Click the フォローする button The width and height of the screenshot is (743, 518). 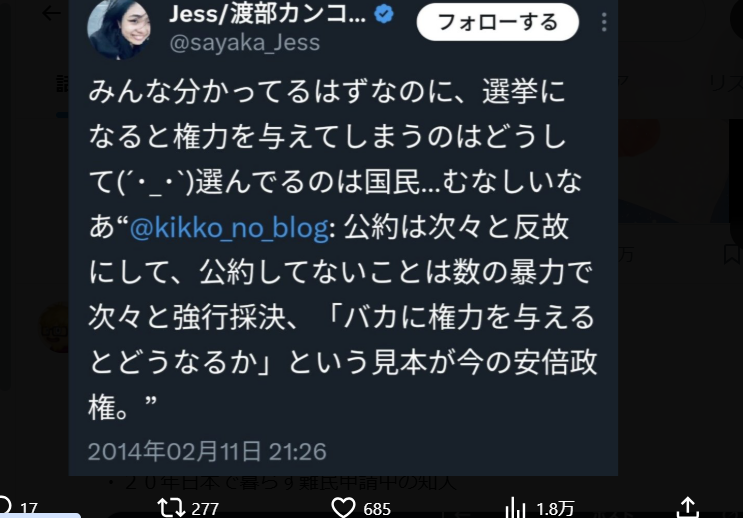click(x=498, y=22)
